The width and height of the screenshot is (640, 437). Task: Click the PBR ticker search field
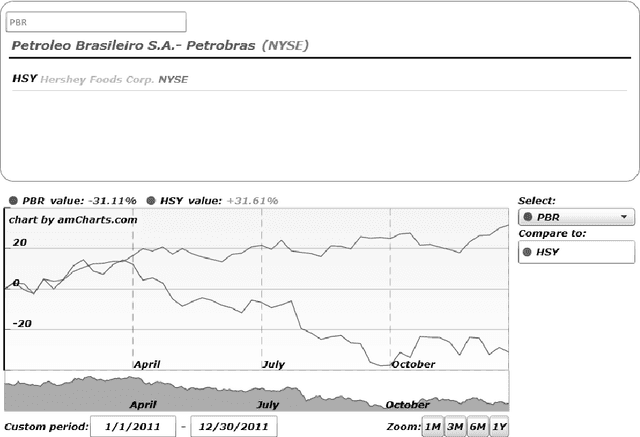[96, 22]
